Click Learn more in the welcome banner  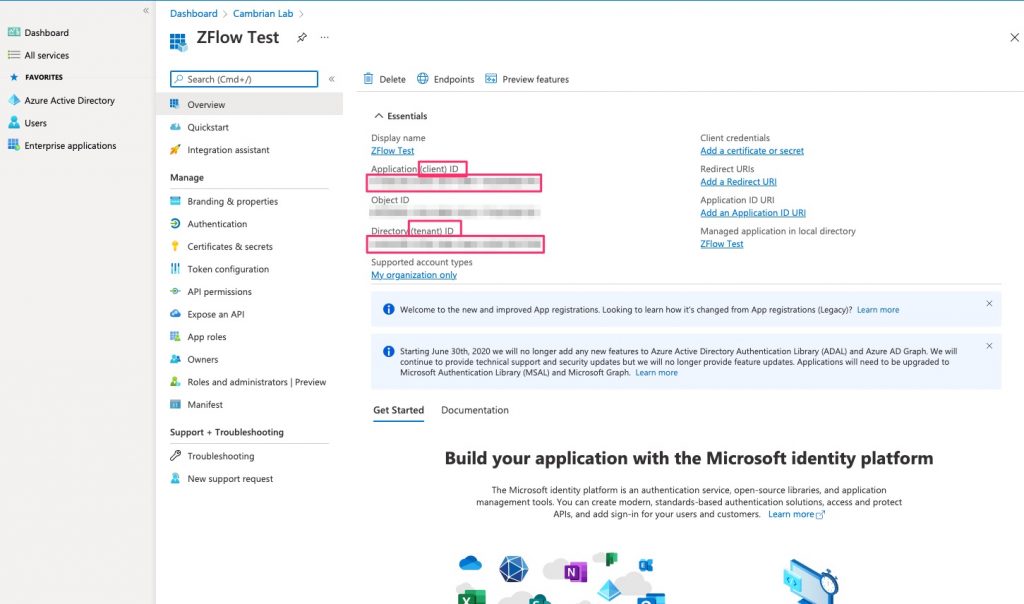pyautogui.click(x=878, y=310)
